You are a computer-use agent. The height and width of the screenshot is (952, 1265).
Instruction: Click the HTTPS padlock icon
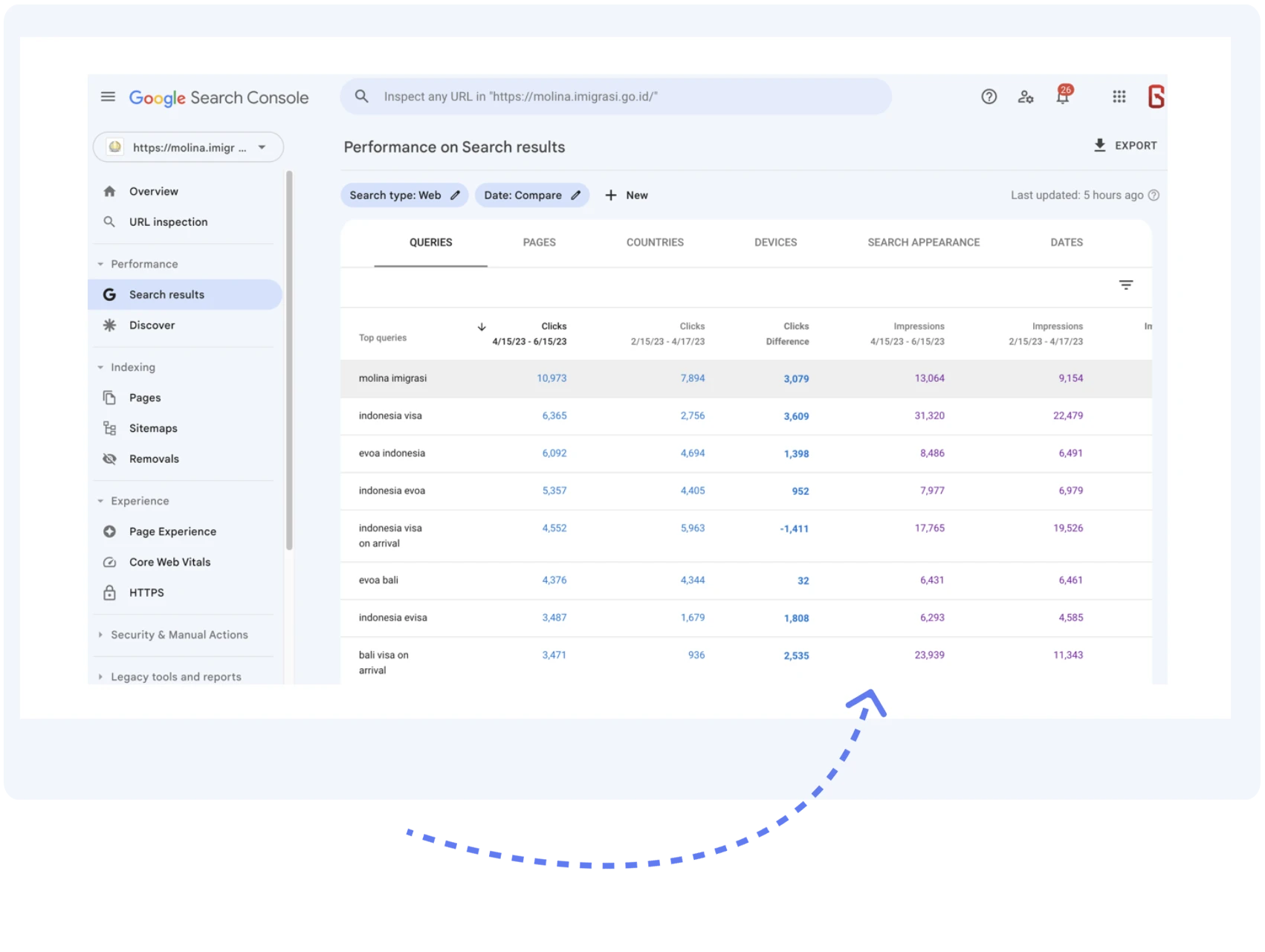click(x=109, y=592)
